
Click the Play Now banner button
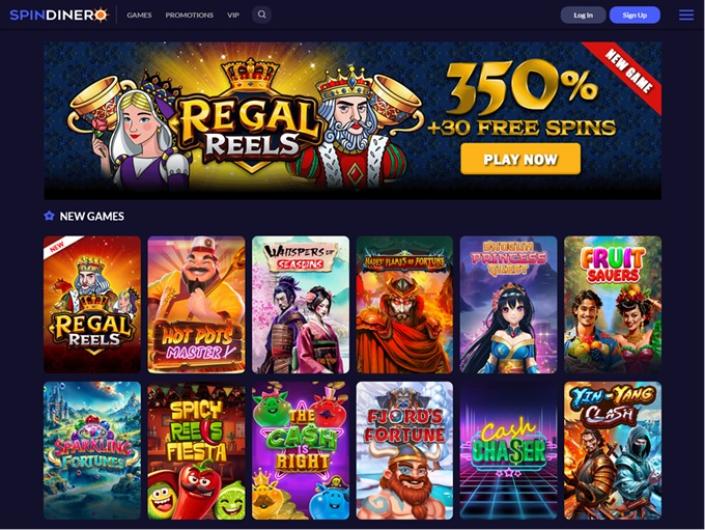pyautogui.click(x=520, y=159)
